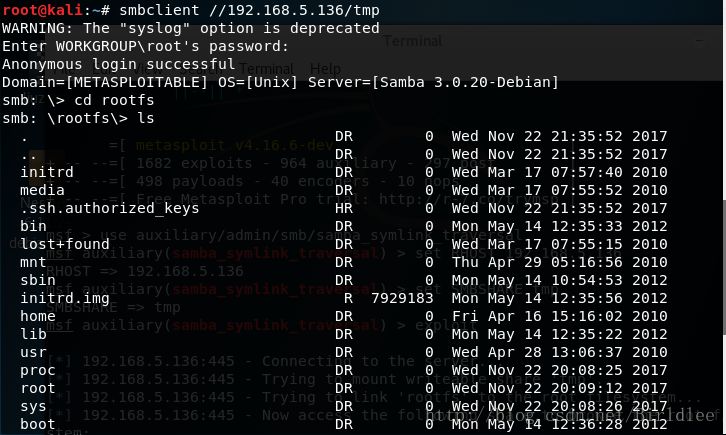Select the media directory entry
Viewport: 726px width, 435px height.
click(x=42, y=190)
